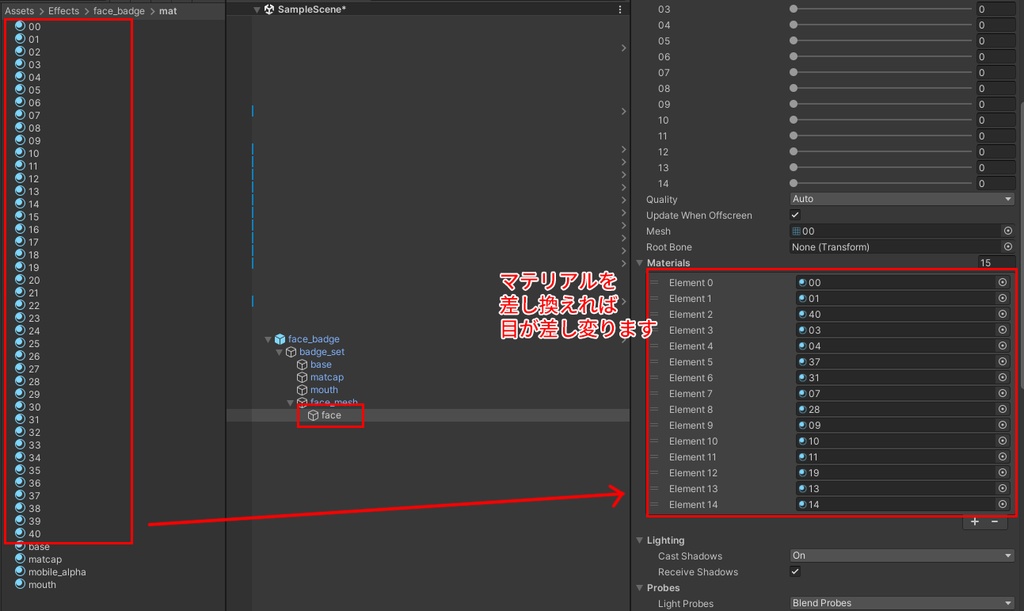This screenshot has width=1024, height=611.
Task: Collapse the Materials section
Action: click(x=640, y=263)
